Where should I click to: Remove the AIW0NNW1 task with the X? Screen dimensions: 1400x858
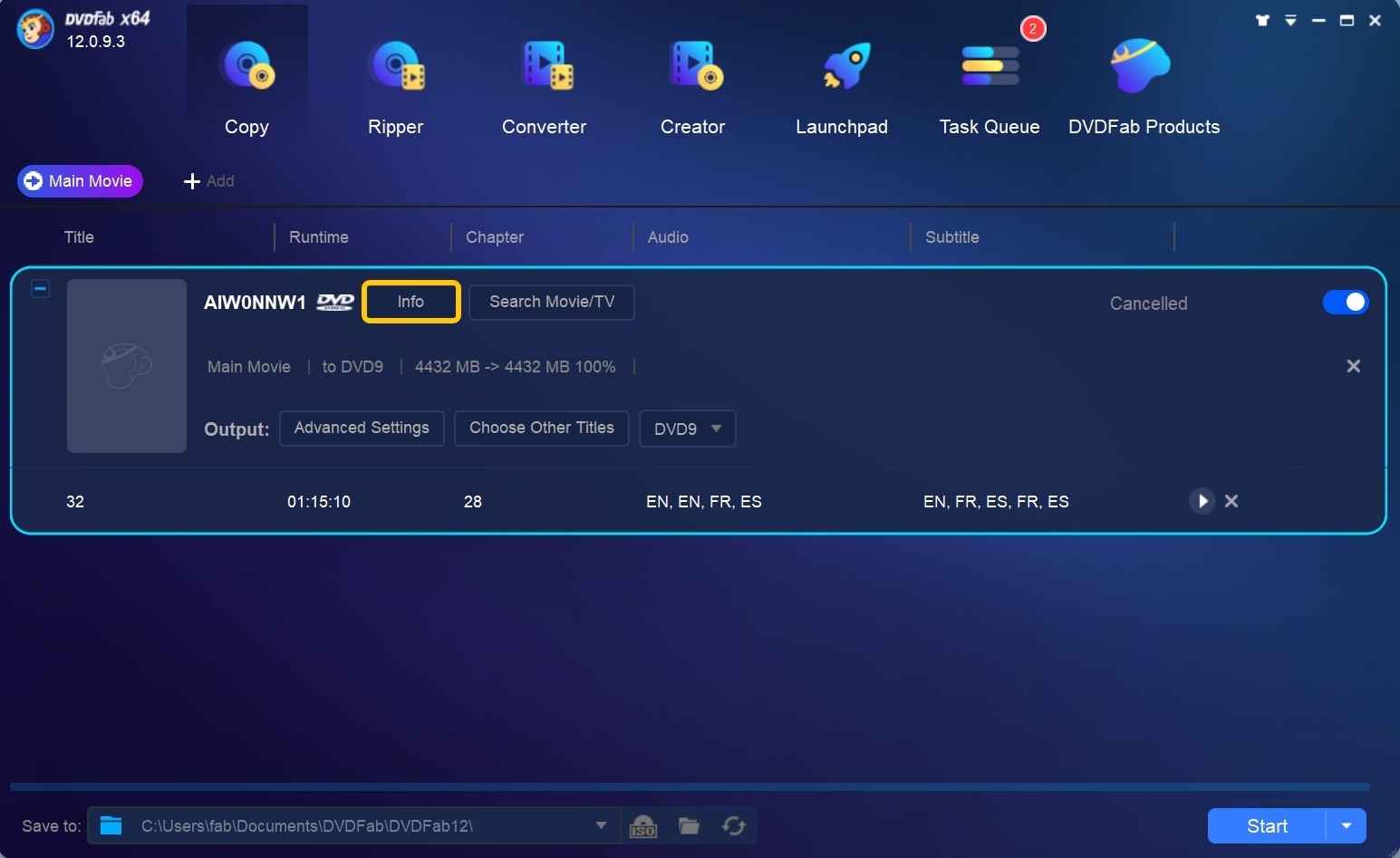click(1353, 366)
